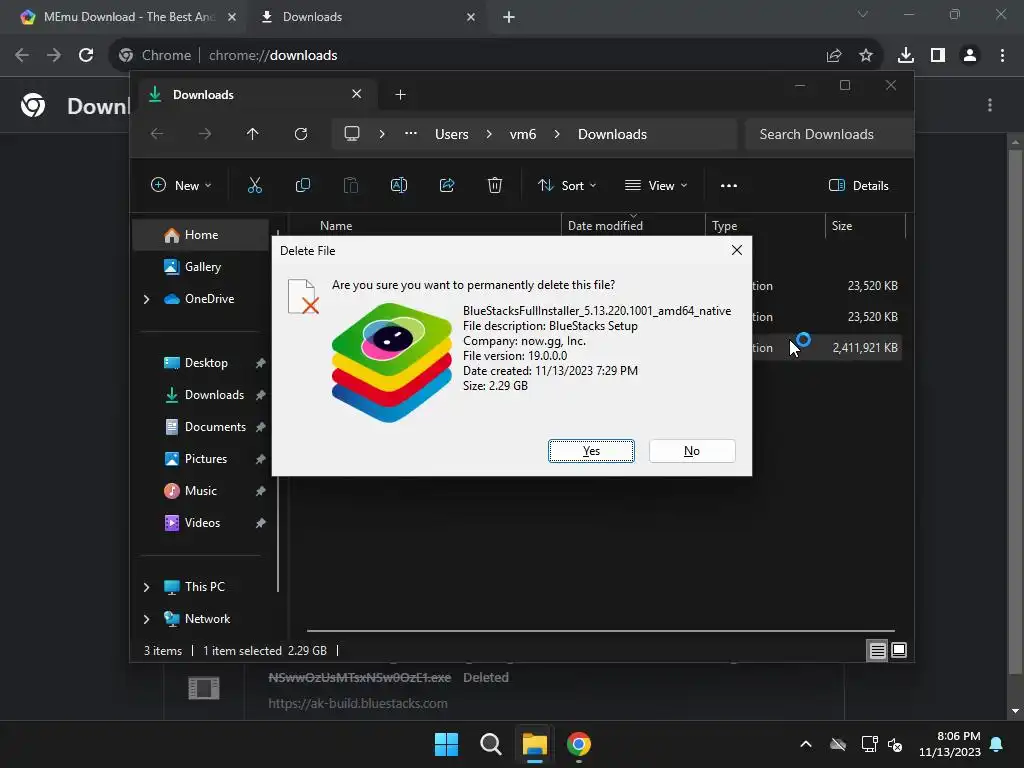
Task: Open Windows taskbar search
Action: (490, 744)
